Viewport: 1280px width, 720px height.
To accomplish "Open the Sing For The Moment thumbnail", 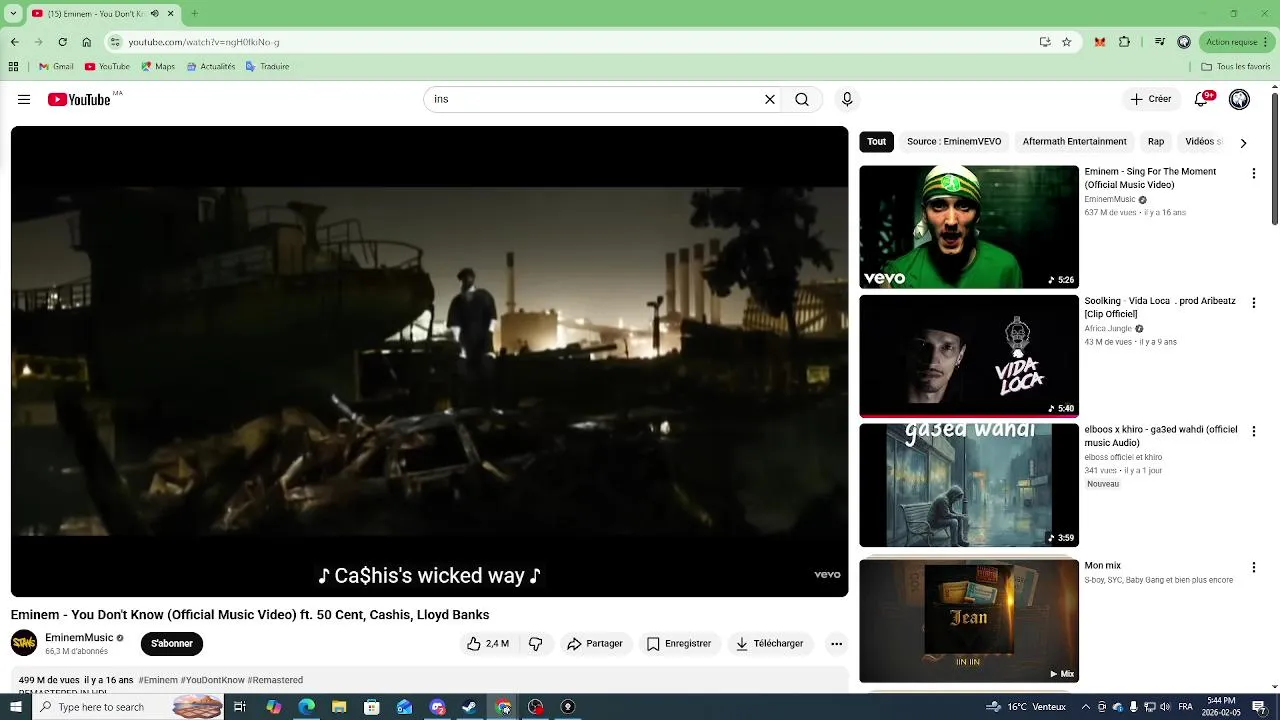I will (x=969, y=227).
